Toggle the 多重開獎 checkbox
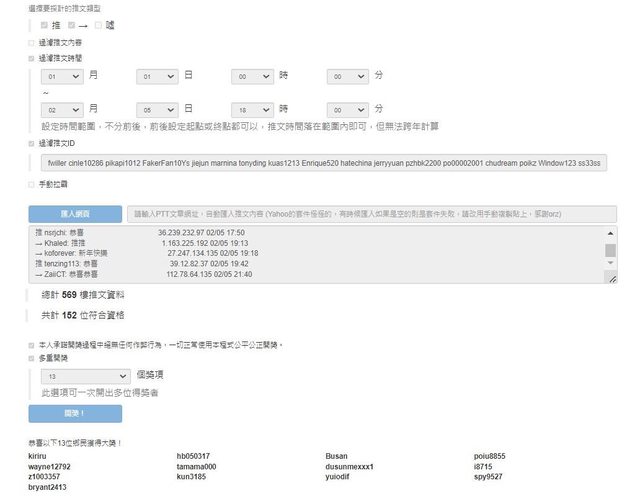Viewport: 640px width, 501px height. point(31,357)
